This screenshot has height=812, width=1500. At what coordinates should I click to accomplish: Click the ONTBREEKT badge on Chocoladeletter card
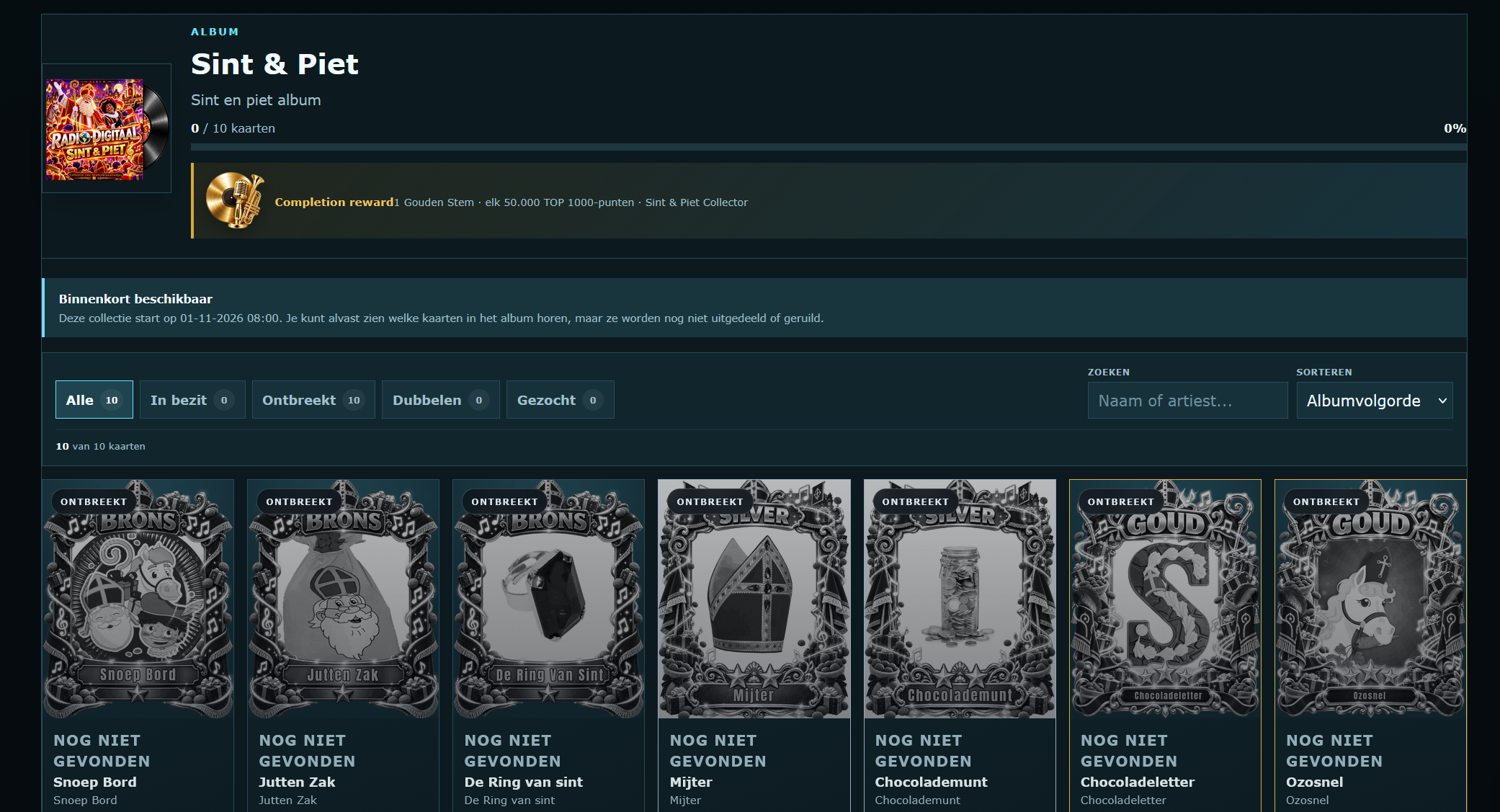point(1121,501)
